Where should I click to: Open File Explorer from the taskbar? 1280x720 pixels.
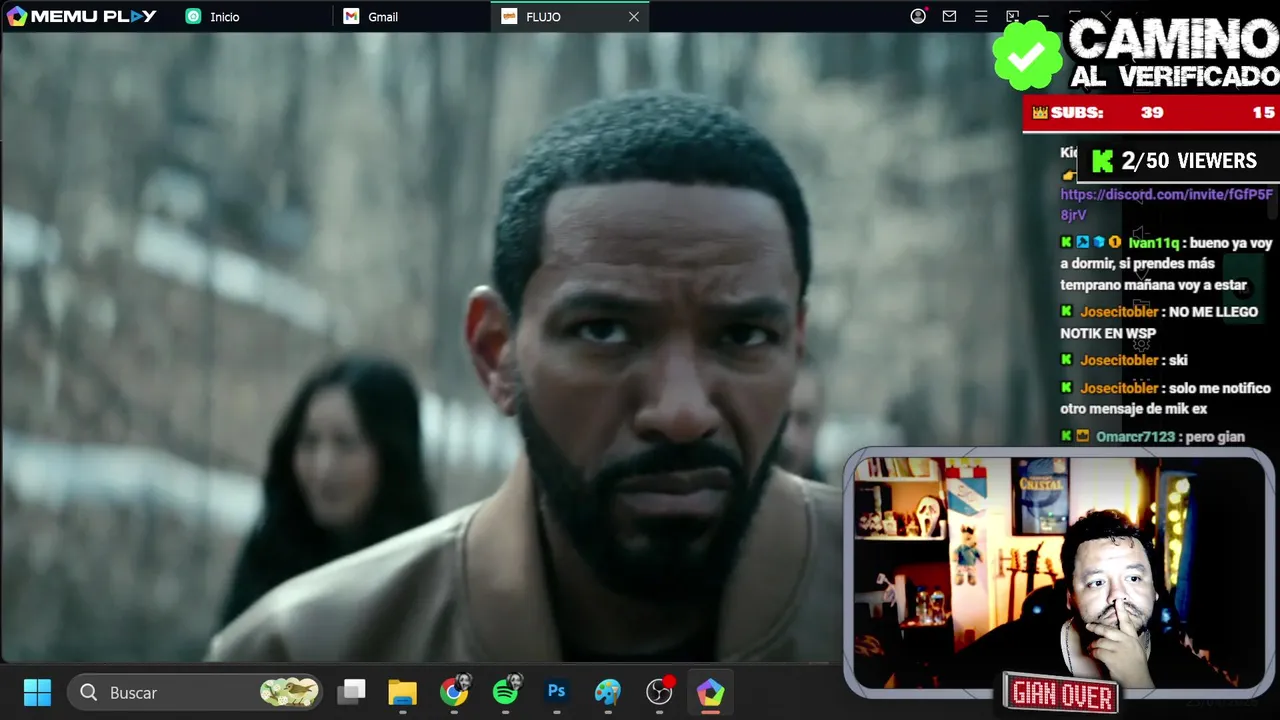[x=402, y=692]
